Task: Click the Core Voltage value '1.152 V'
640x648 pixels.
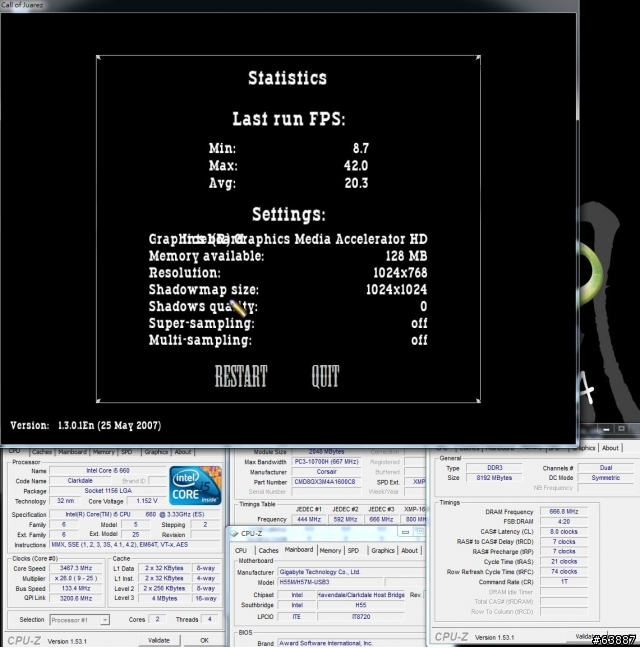Action: coord(147,501)
